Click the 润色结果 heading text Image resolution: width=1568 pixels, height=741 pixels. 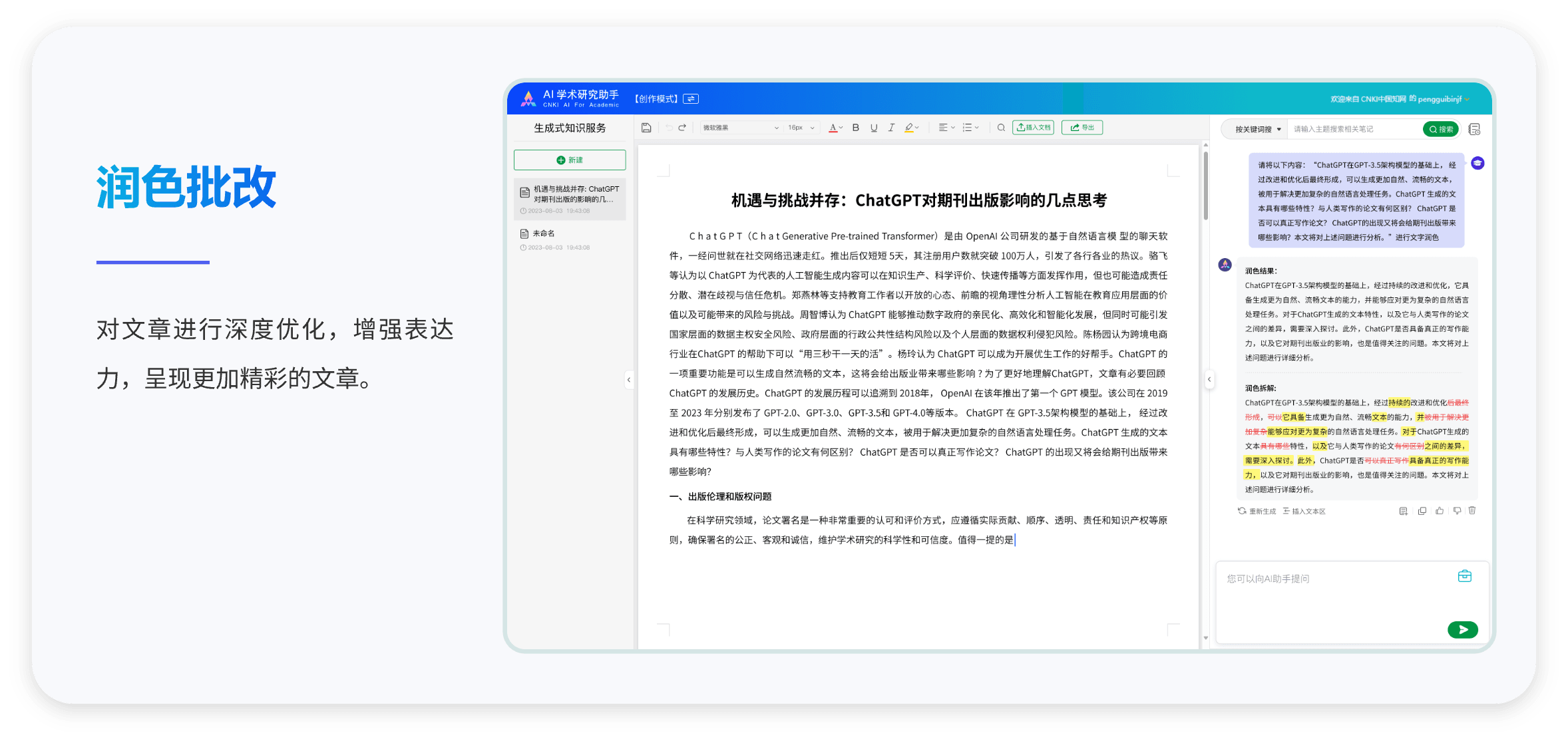(1261, 271)
